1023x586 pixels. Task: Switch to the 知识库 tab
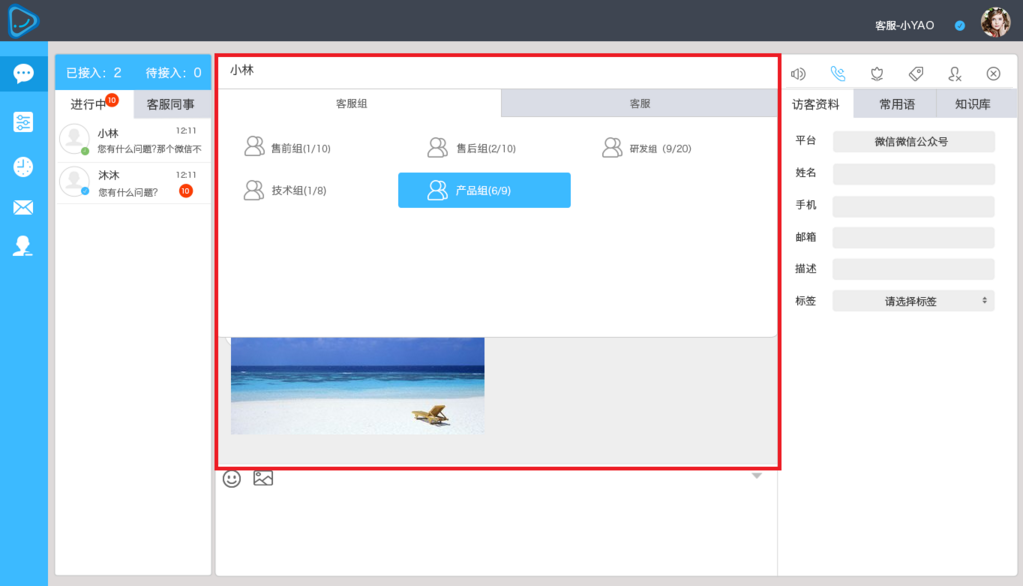pos(972,104)
